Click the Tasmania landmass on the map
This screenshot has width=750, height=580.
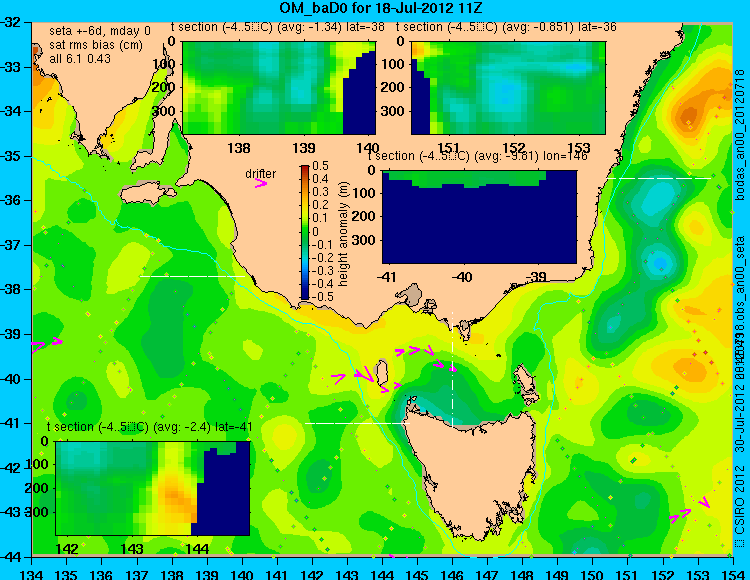point(474,473)
